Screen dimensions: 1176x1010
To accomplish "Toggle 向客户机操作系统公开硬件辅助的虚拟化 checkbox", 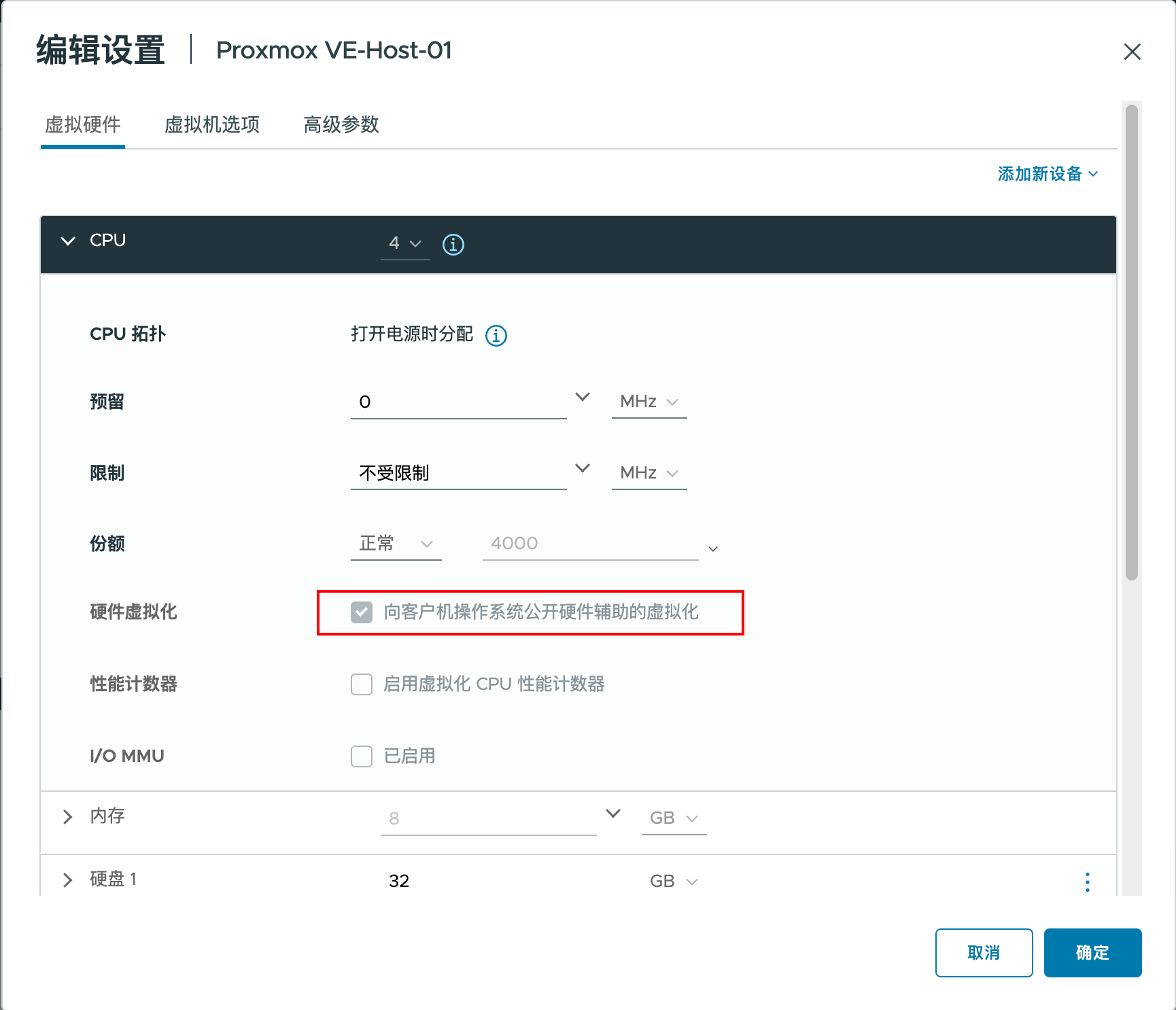I will pos(362,612).
